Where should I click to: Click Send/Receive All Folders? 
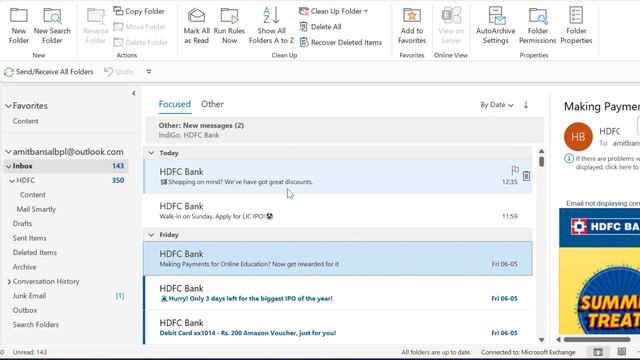49,72
